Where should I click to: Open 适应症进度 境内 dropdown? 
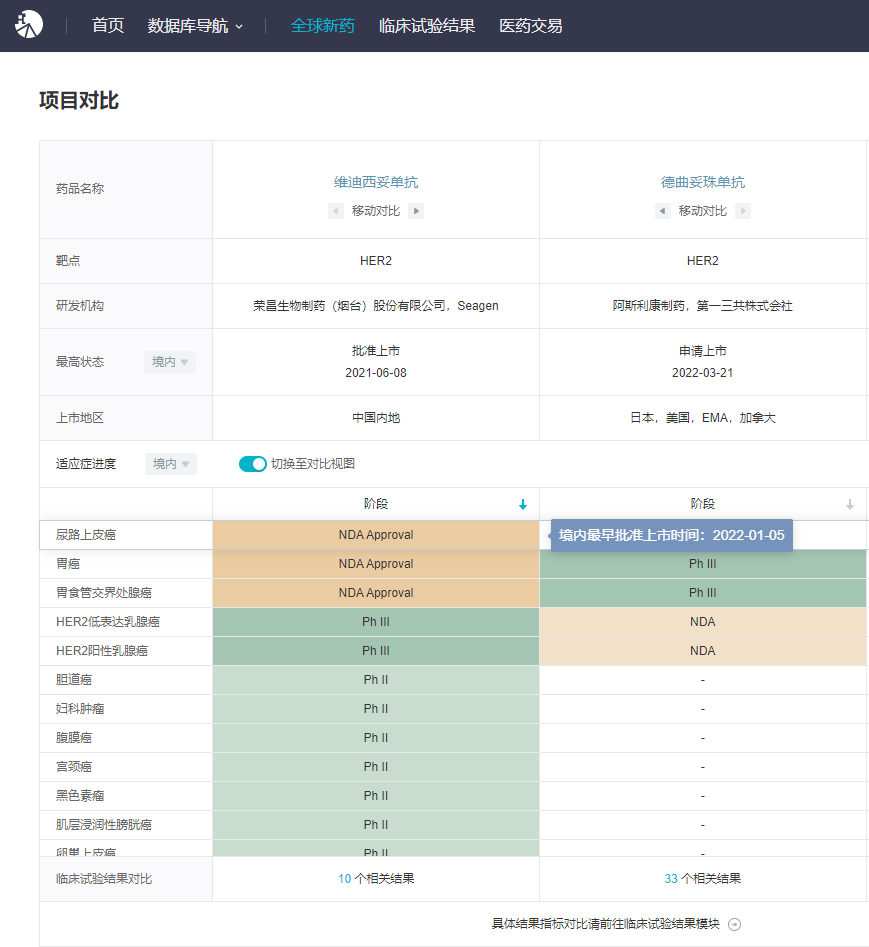(171, 464)
